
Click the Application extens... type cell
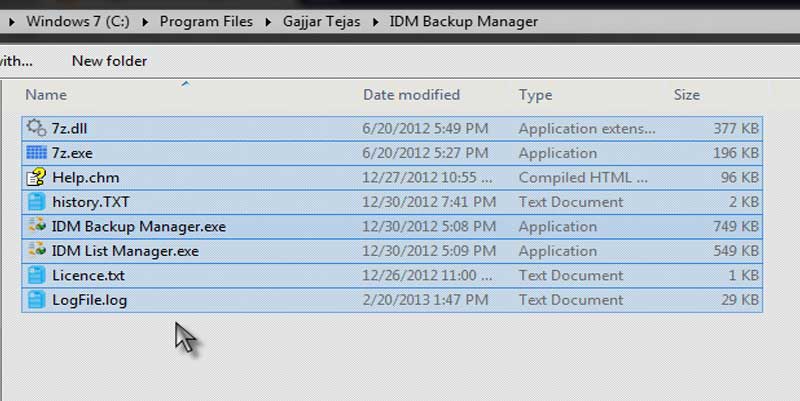(x=587, y=129)
